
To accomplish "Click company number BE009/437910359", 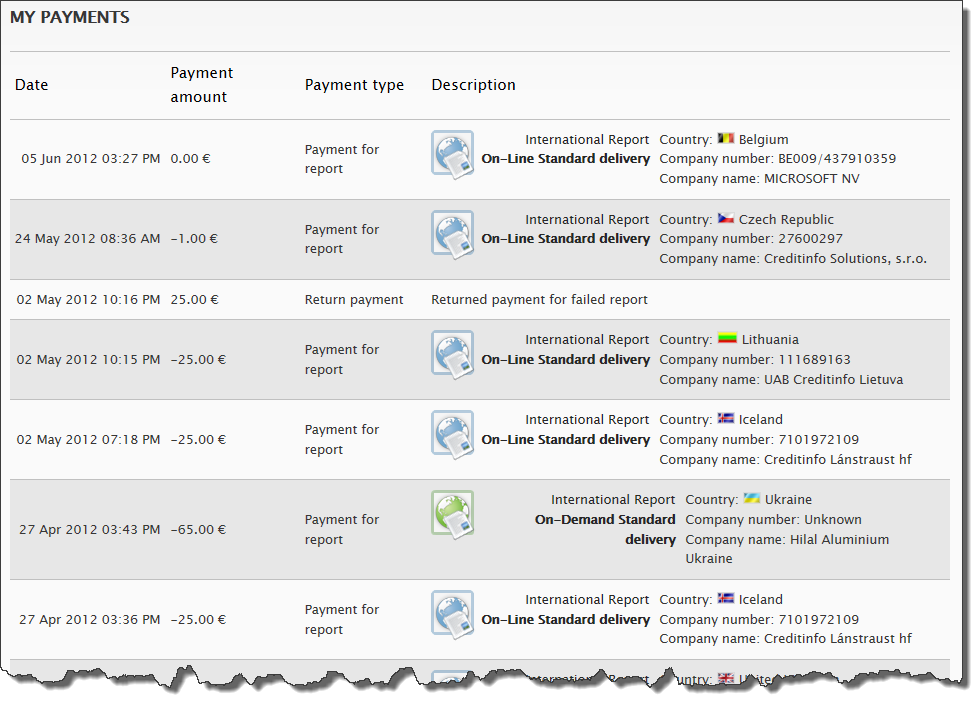I will [x=836, y=159].
